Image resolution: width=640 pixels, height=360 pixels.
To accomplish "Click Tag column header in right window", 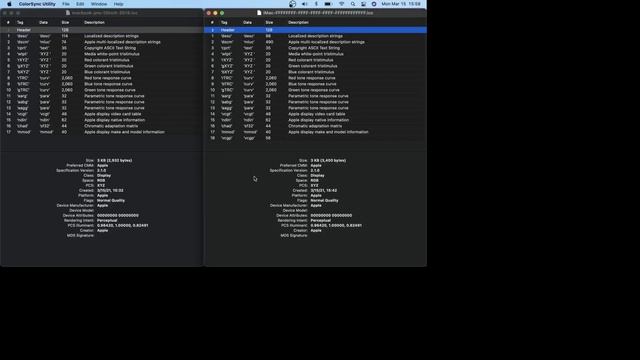I will point(224,22).
